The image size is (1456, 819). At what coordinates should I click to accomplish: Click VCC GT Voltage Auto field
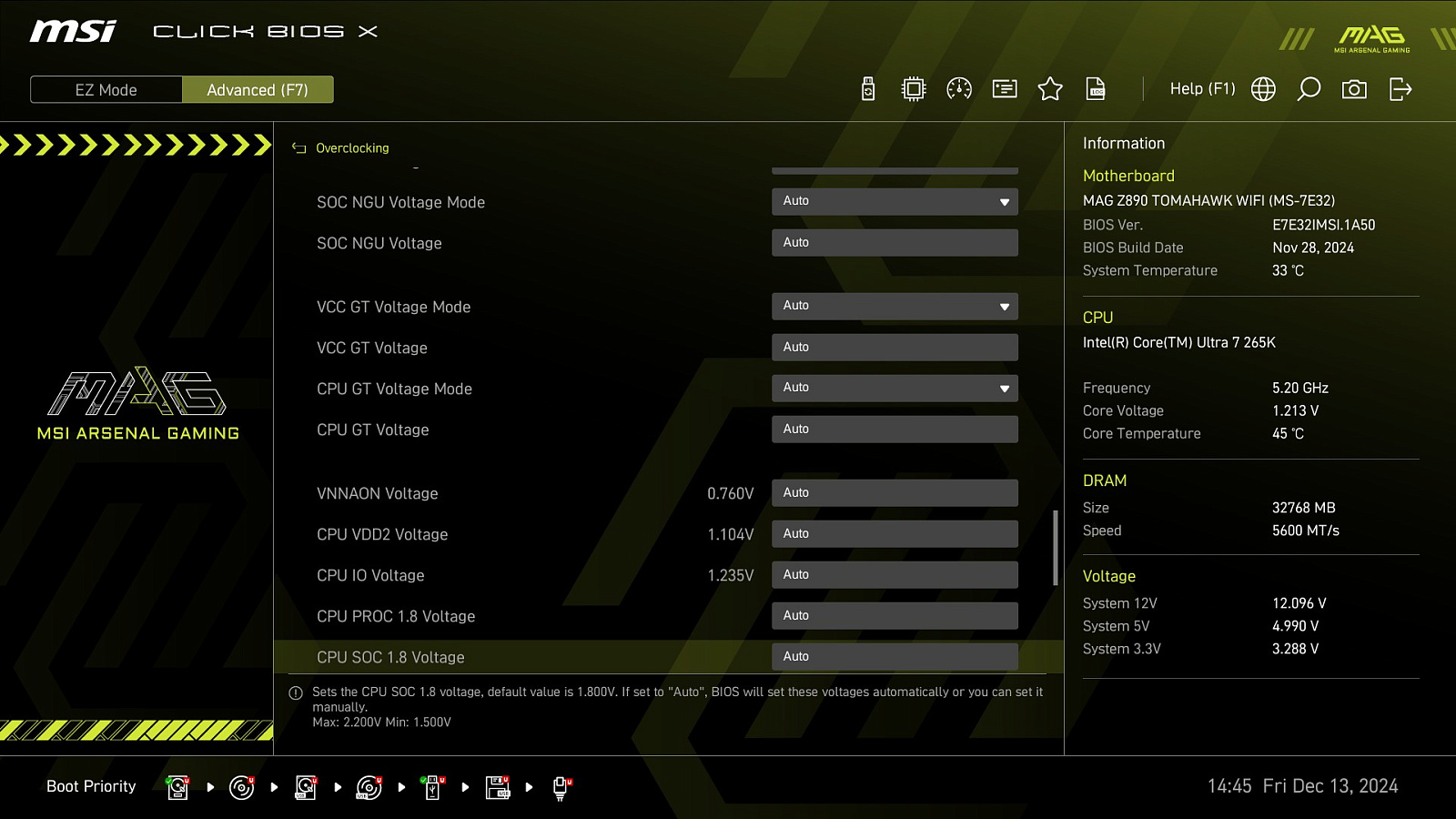click(895, 348)
